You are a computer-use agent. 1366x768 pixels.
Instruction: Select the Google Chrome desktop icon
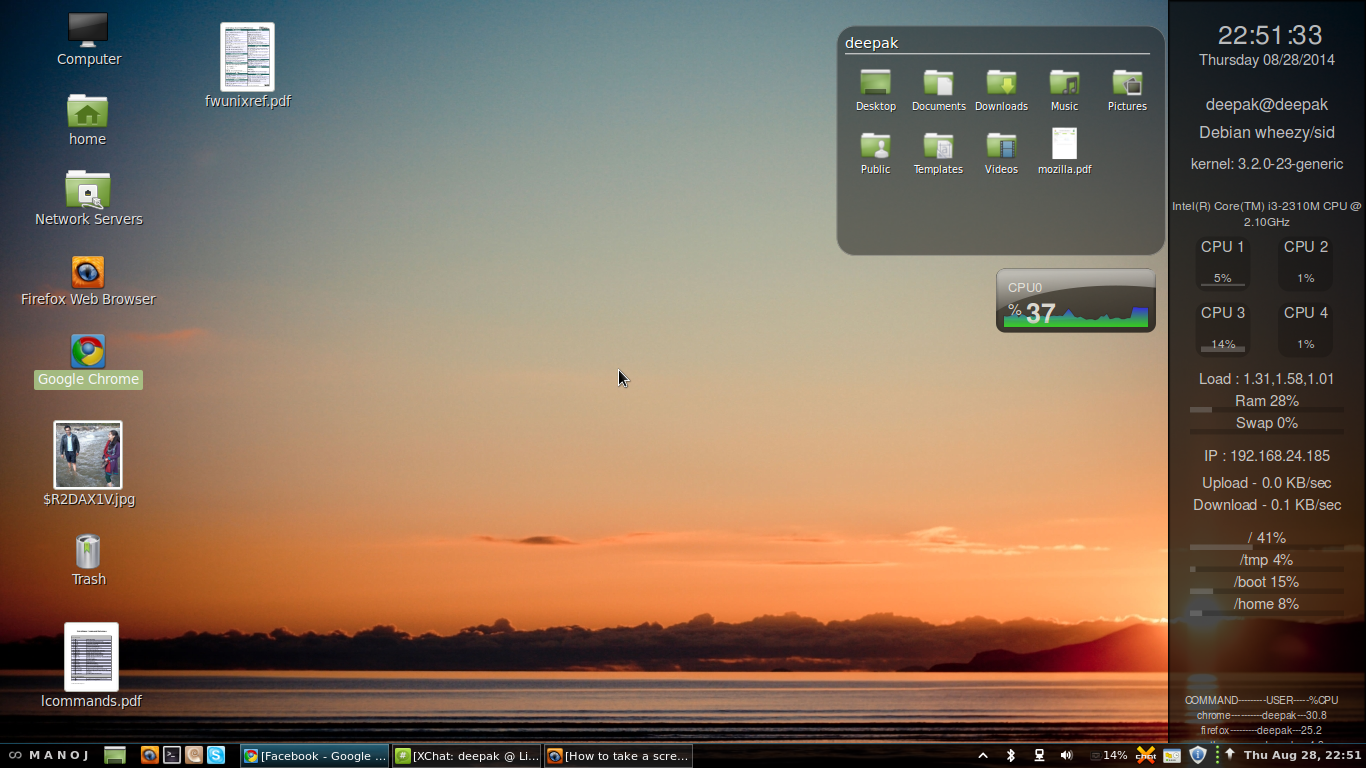88,361
